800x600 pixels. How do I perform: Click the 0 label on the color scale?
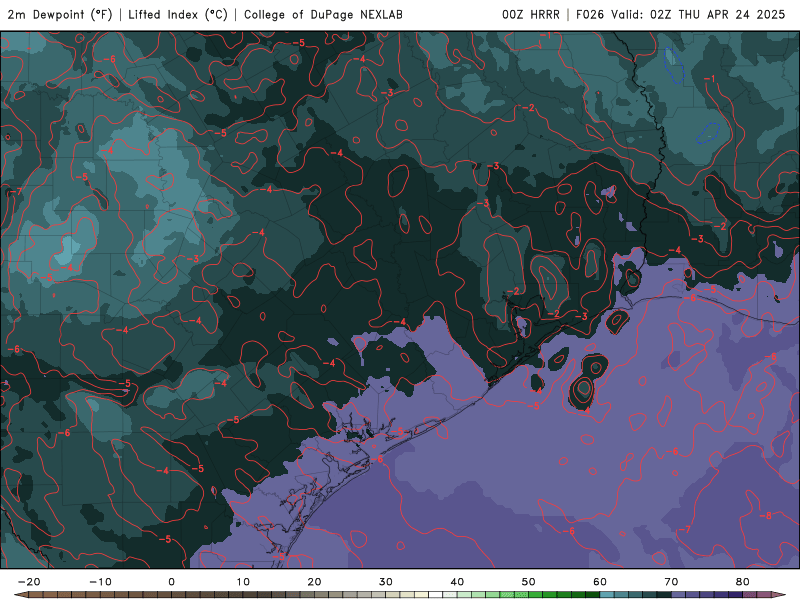[x=171, y=582]
